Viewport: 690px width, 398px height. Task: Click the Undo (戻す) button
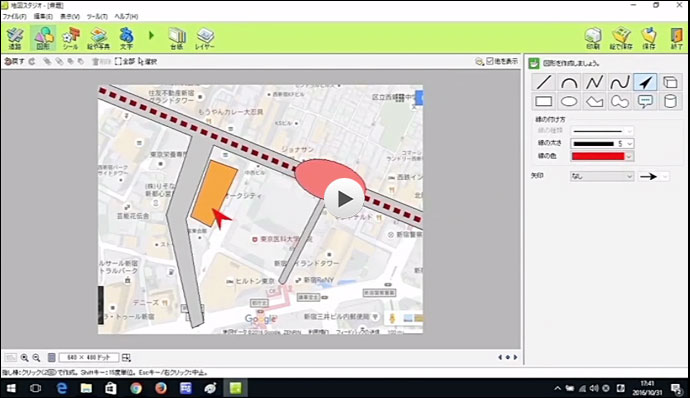(14, 62)
